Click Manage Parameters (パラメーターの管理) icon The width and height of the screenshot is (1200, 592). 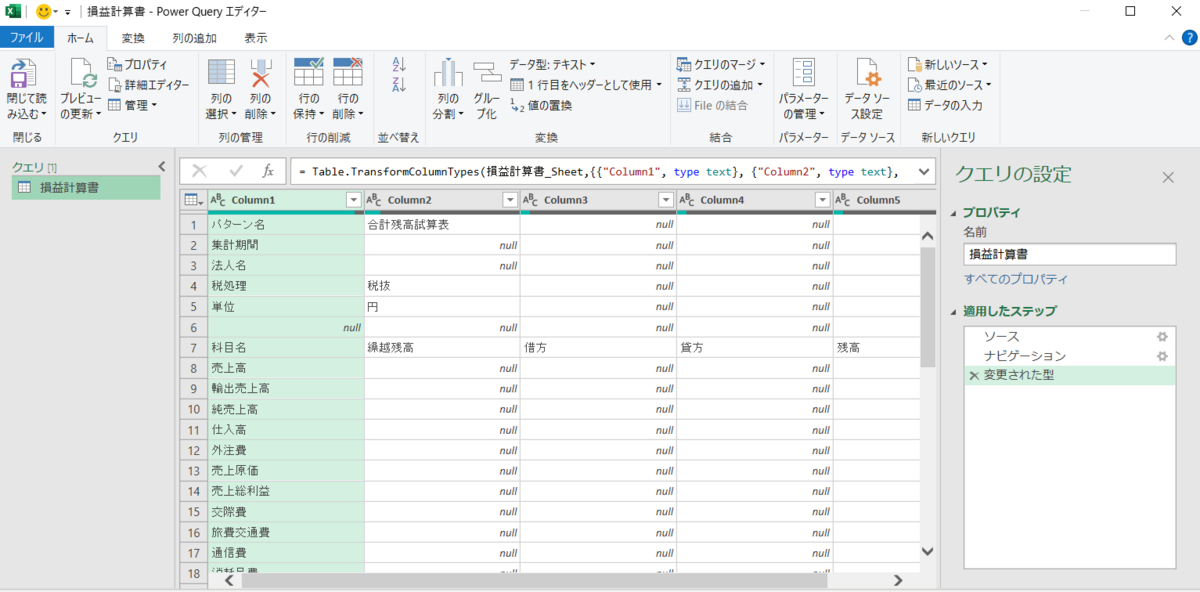click(804, 73)
